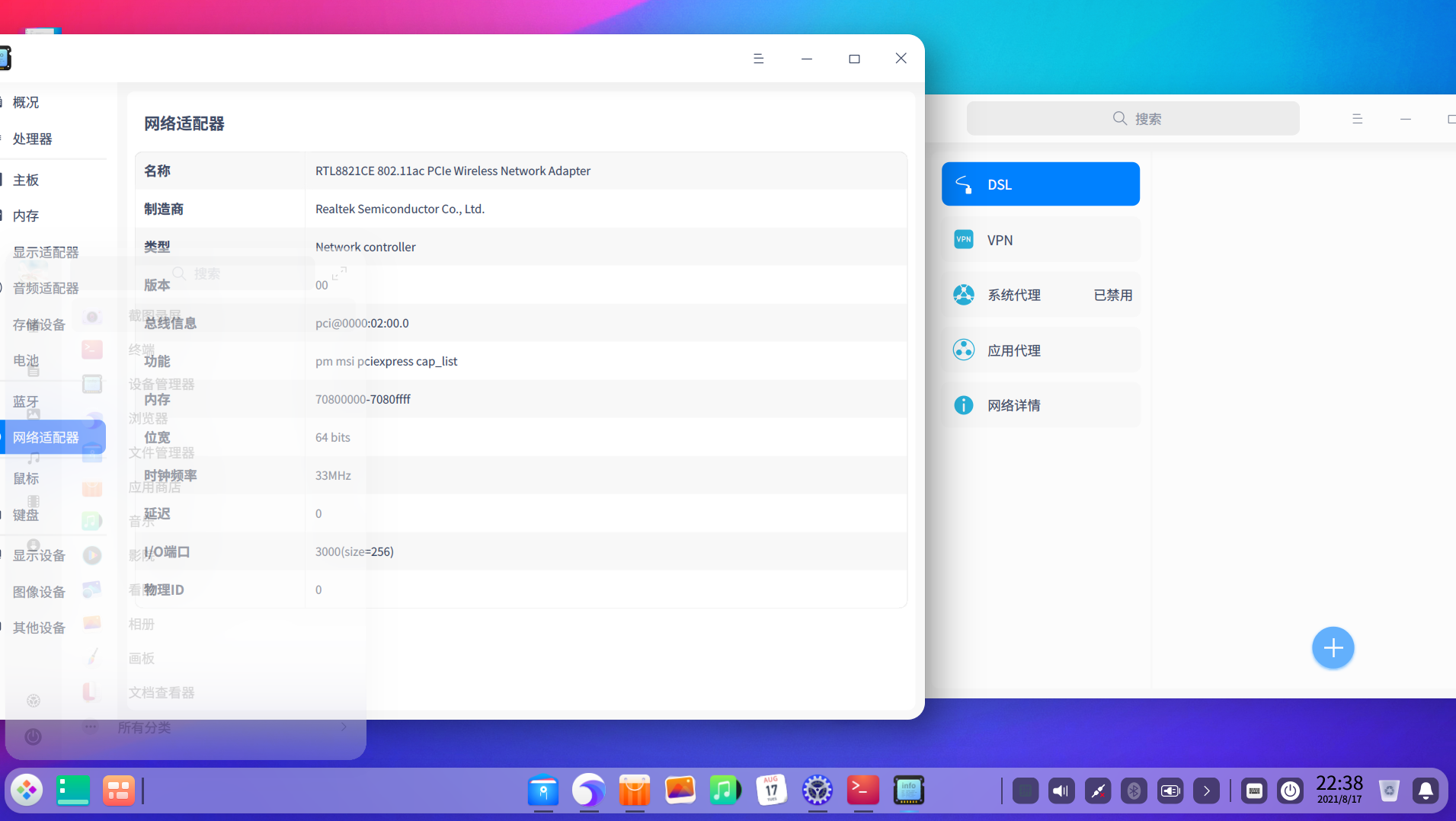This screenshot has width=1456, height=821.
Task: Open VPN in the network settings list
Action: coord(1041,240)
